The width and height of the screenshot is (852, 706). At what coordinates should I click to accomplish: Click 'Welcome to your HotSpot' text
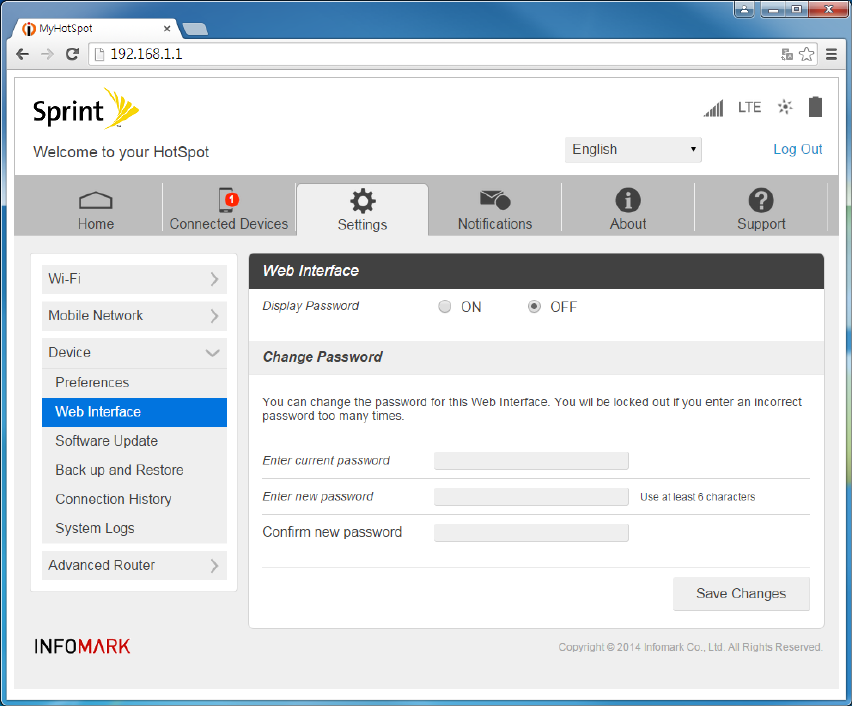point(121,152)
